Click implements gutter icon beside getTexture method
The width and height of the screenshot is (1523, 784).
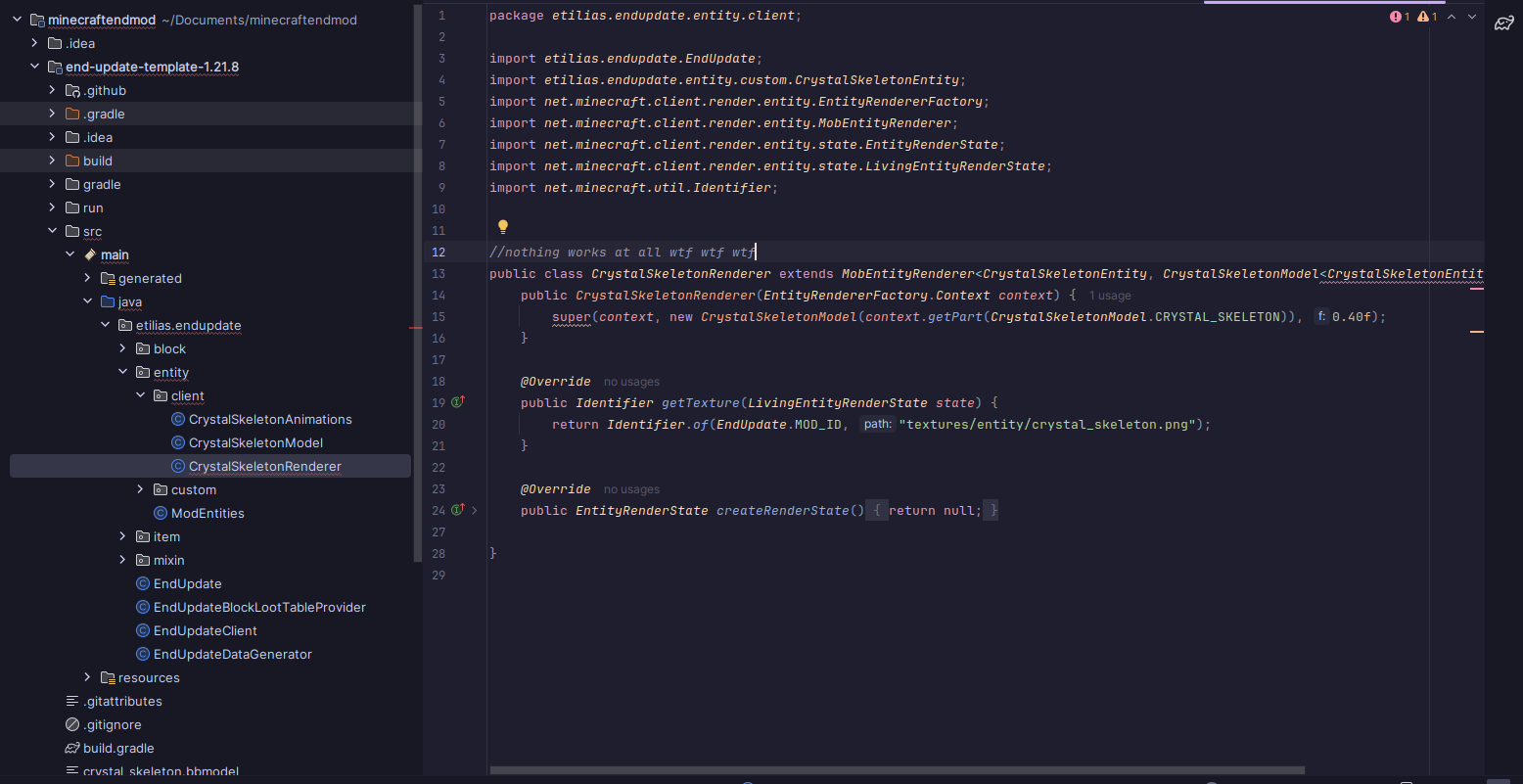point(457,402)
